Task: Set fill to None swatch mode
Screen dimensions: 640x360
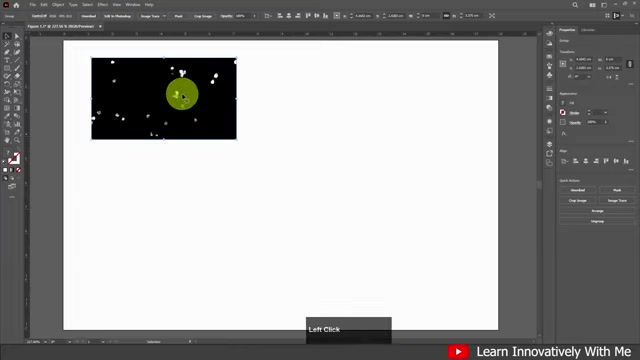Action: (x=18, y=170)
